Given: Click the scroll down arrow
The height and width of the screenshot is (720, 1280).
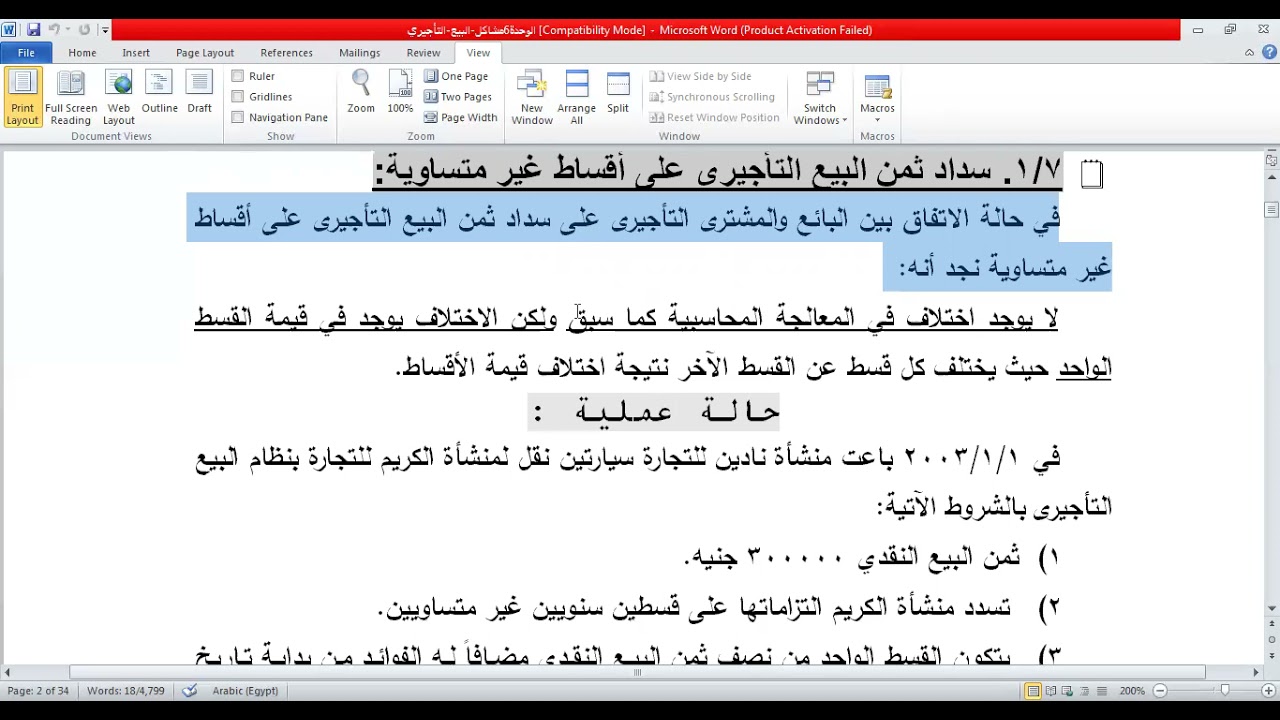Looking at the screenshot, I should pyautogui.click(x=1271, y=608).
